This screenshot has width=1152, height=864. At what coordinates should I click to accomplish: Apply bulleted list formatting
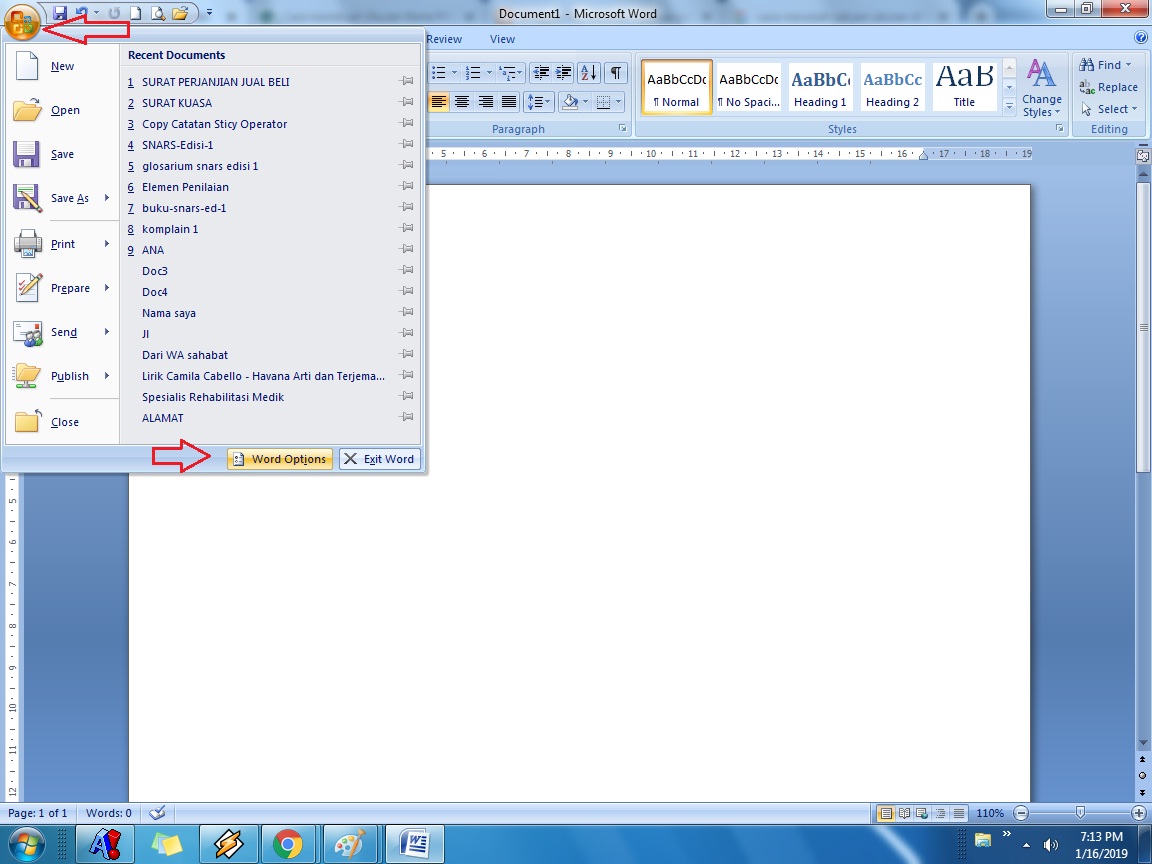[439, 73]
